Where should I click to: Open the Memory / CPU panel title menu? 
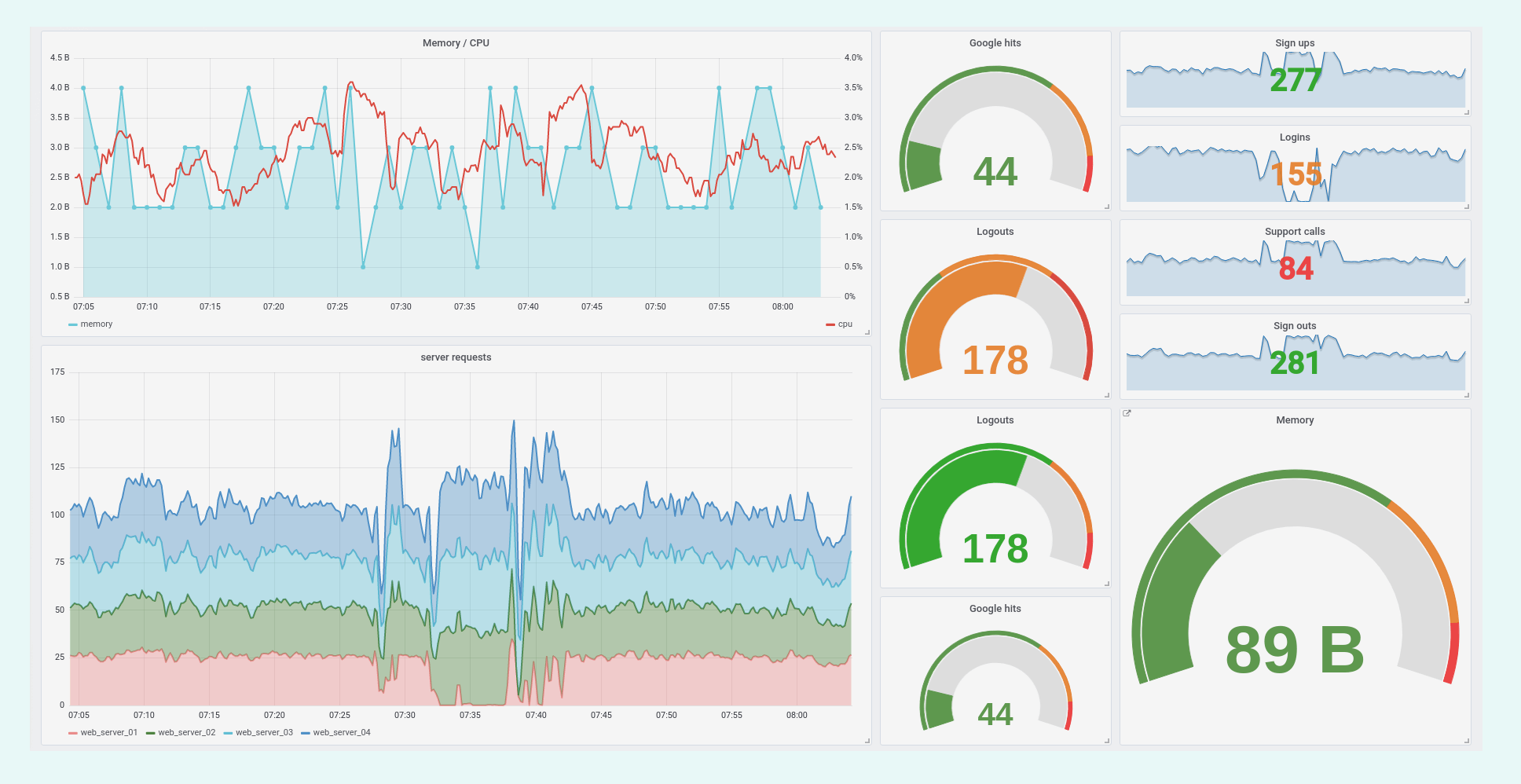[456, 43]
